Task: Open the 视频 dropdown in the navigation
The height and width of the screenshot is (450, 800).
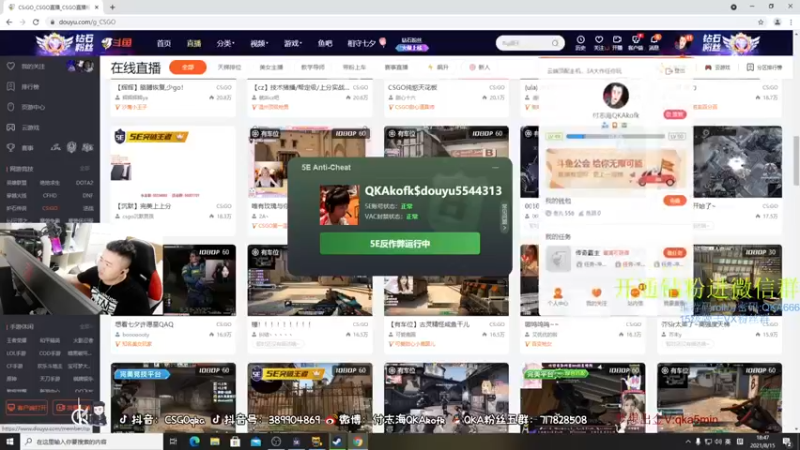Action: coord(259,43)
